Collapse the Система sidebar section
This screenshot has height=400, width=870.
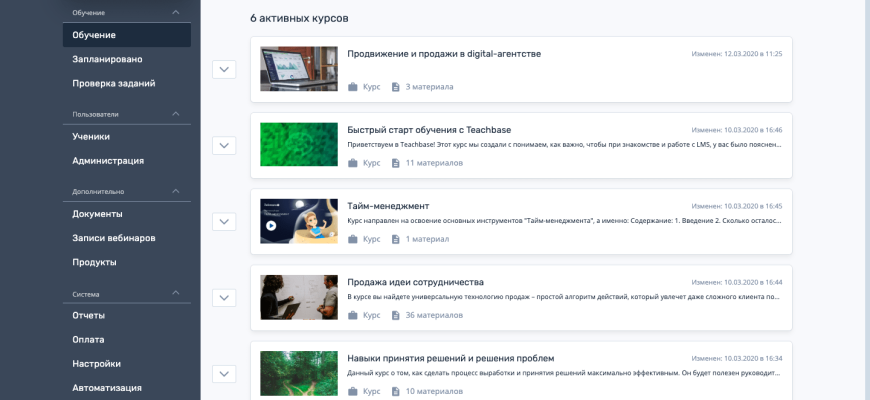tap(176, 293)
